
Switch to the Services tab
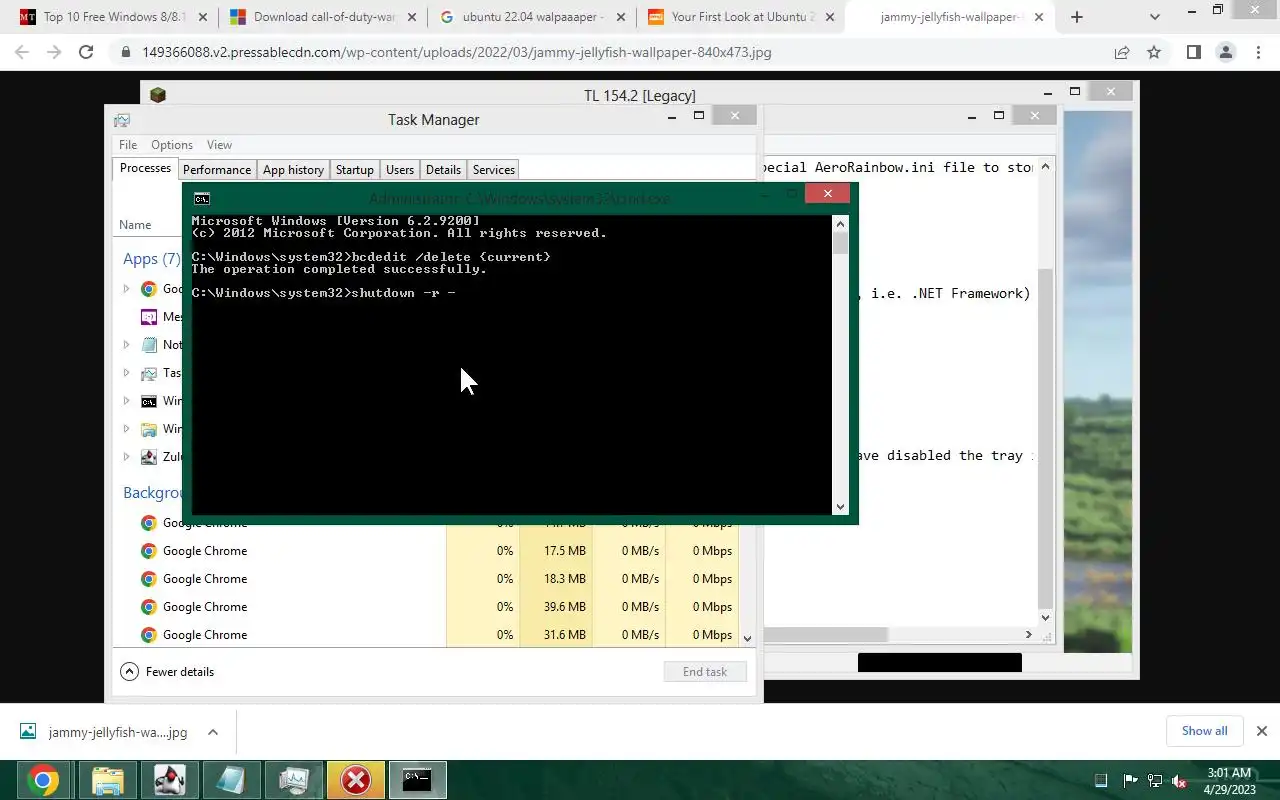(x=494, y=170)
